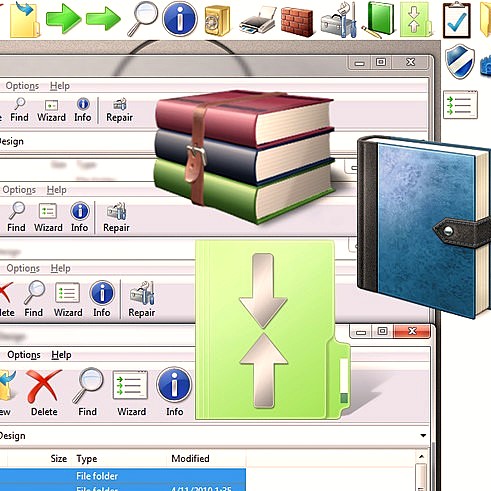Screen dimensions: 491x491
Task: Click the Delete red X icon
Action: click(44, 386)
